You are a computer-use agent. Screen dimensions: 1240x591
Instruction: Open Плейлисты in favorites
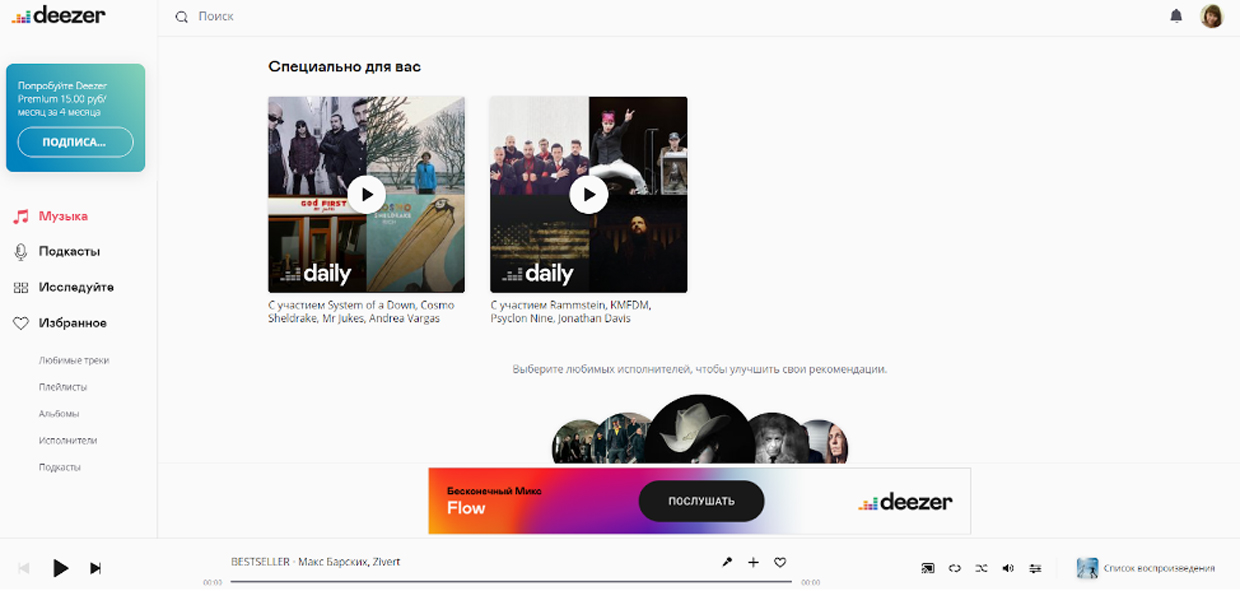[x=62, y=387]
